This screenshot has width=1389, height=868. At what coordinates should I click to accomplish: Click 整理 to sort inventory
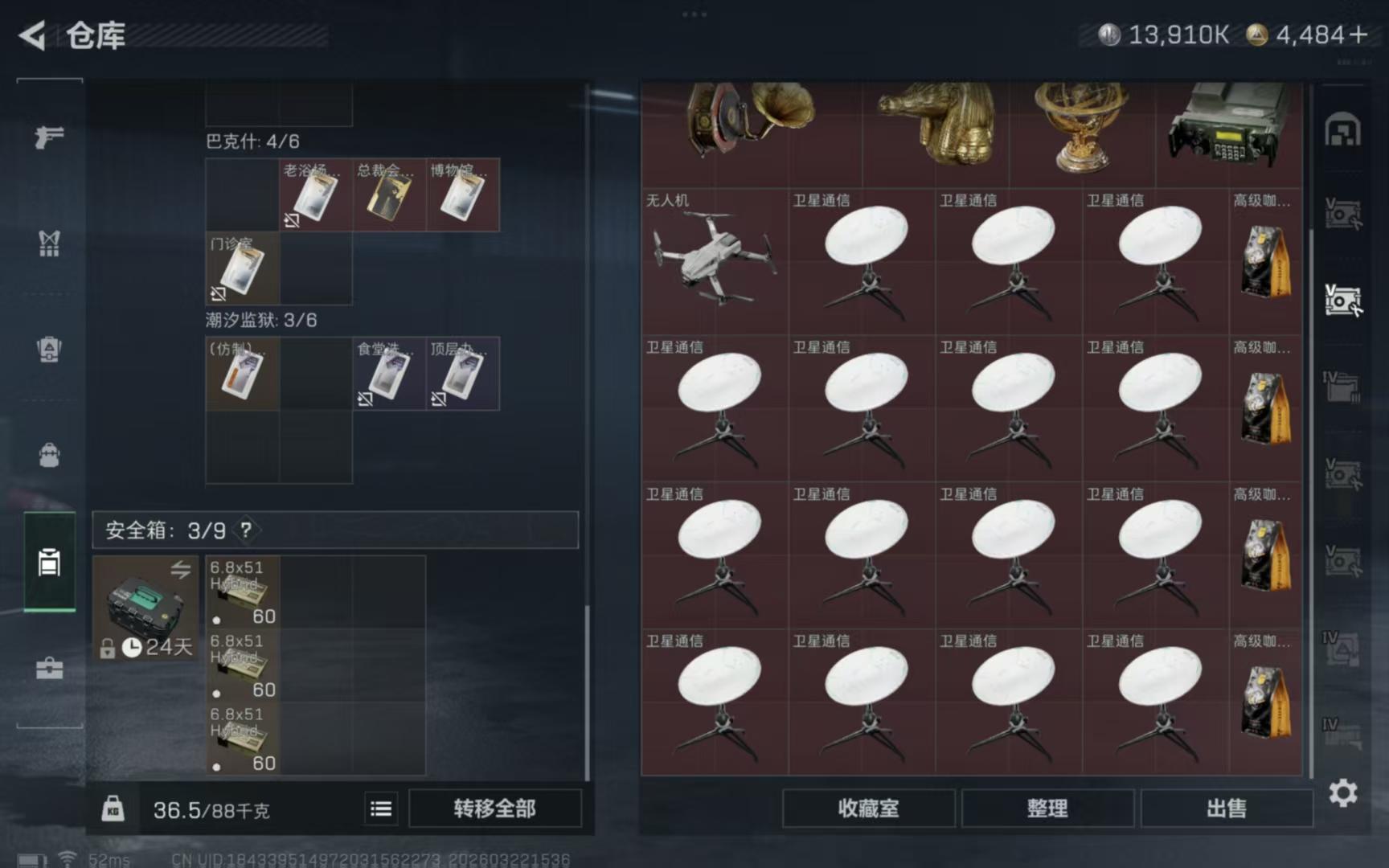point(1047,809)
